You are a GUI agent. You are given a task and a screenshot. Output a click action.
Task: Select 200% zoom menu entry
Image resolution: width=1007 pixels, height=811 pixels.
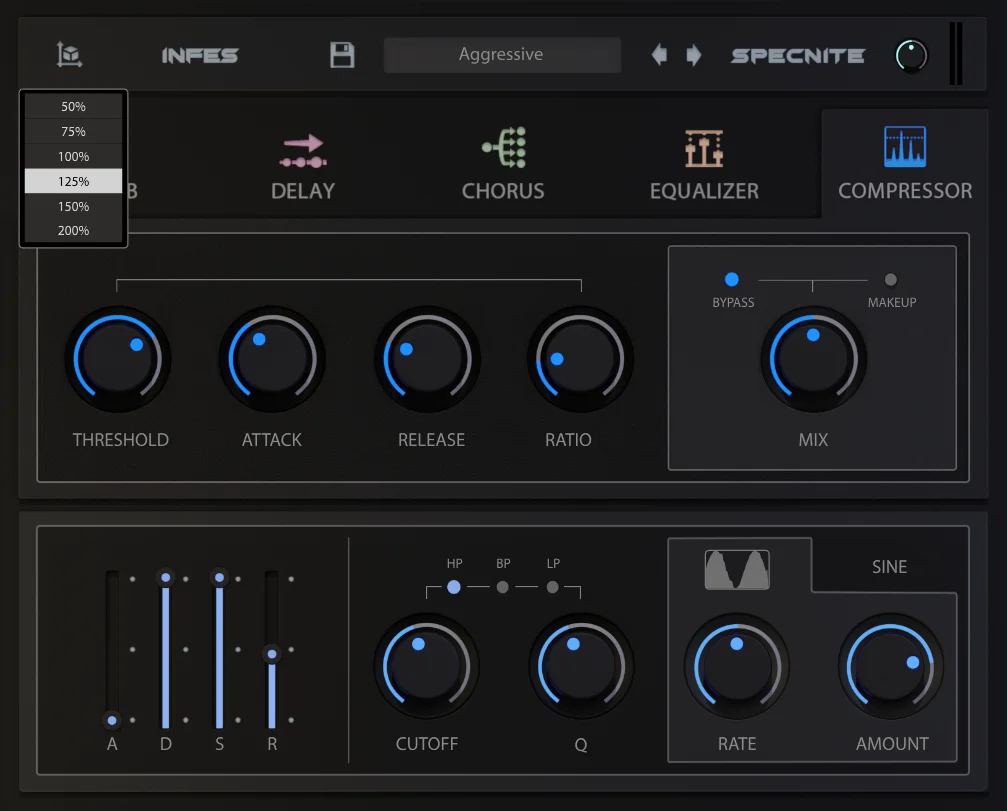(x=73, y=231)
